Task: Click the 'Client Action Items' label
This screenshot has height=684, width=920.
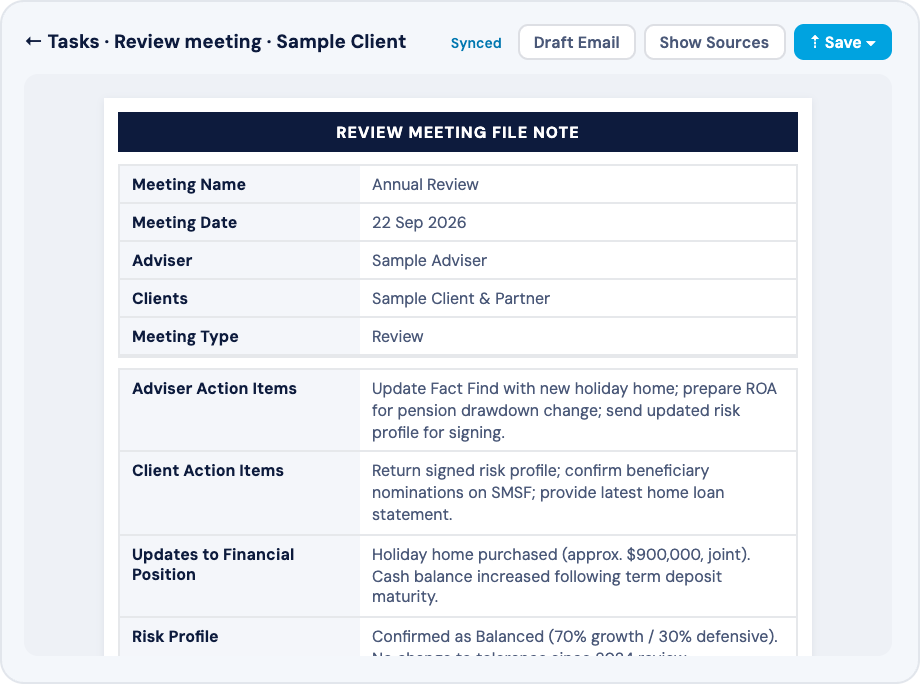Action: [208, 470]
